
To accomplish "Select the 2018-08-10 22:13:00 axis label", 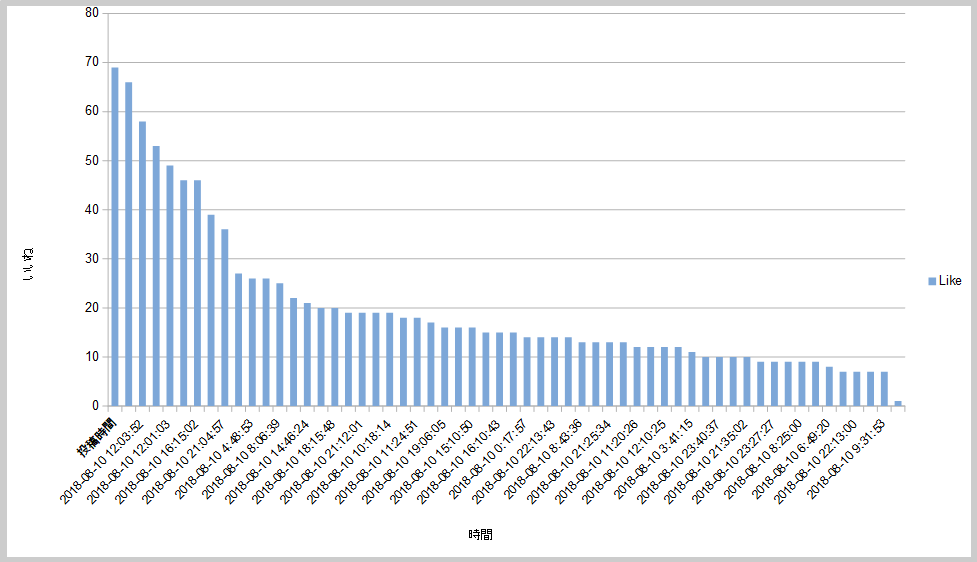I will point(815,462).
